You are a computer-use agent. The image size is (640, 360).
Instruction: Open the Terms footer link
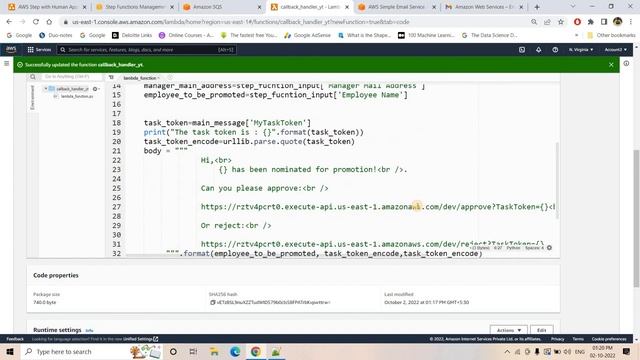(x=578, y=339)
